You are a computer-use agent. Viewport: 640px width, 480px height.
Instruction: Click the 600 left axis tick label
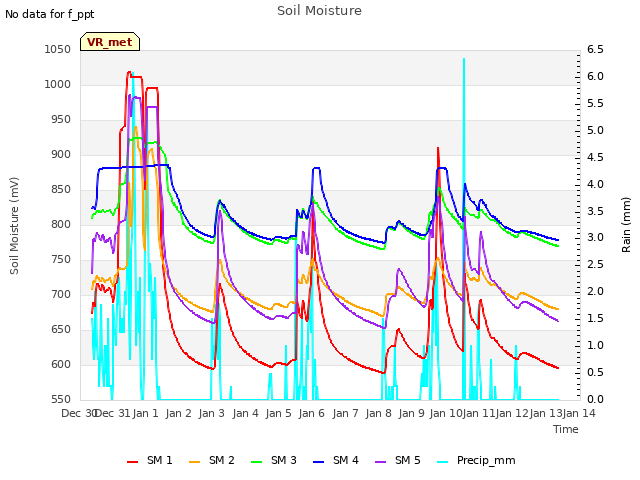tap(61, 364)
